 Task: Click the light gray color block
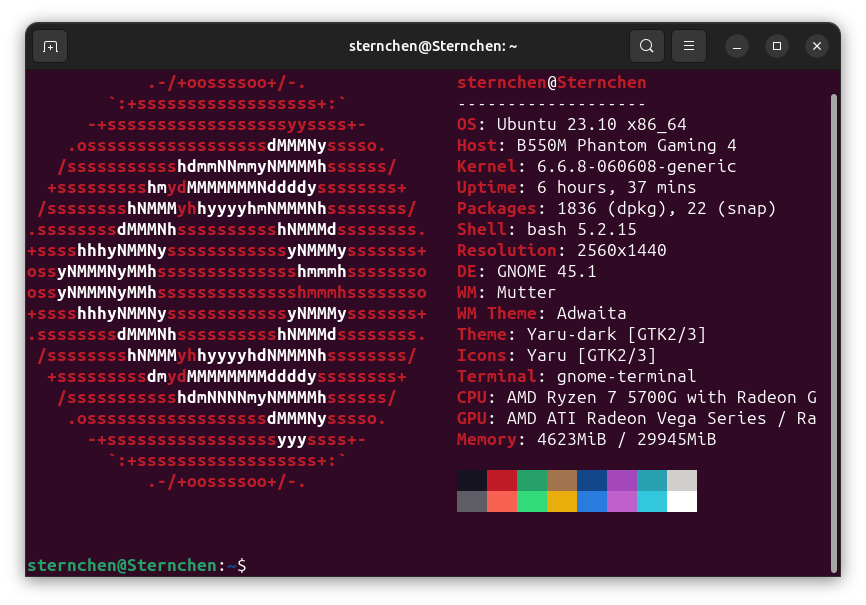click(x=682, y=481)
